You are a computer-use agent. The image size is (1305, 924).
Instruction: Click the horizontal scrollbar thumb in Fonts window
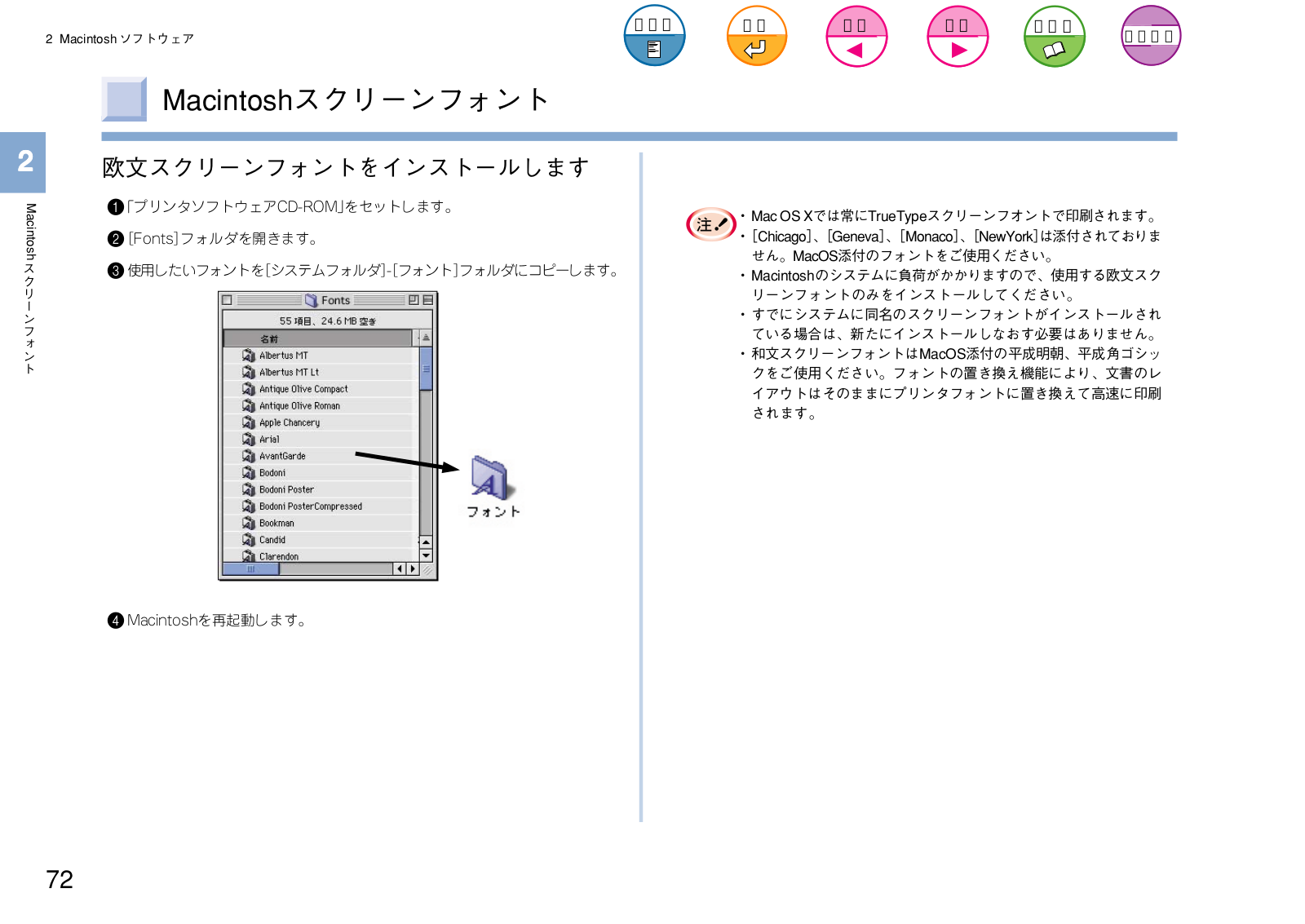click(251, 569)
